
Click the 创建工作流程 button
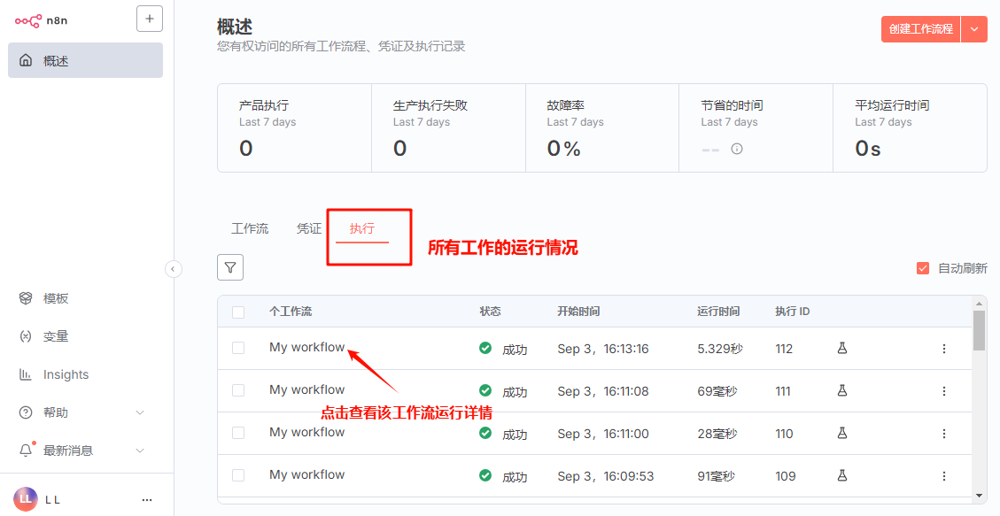tap(920, 29)
